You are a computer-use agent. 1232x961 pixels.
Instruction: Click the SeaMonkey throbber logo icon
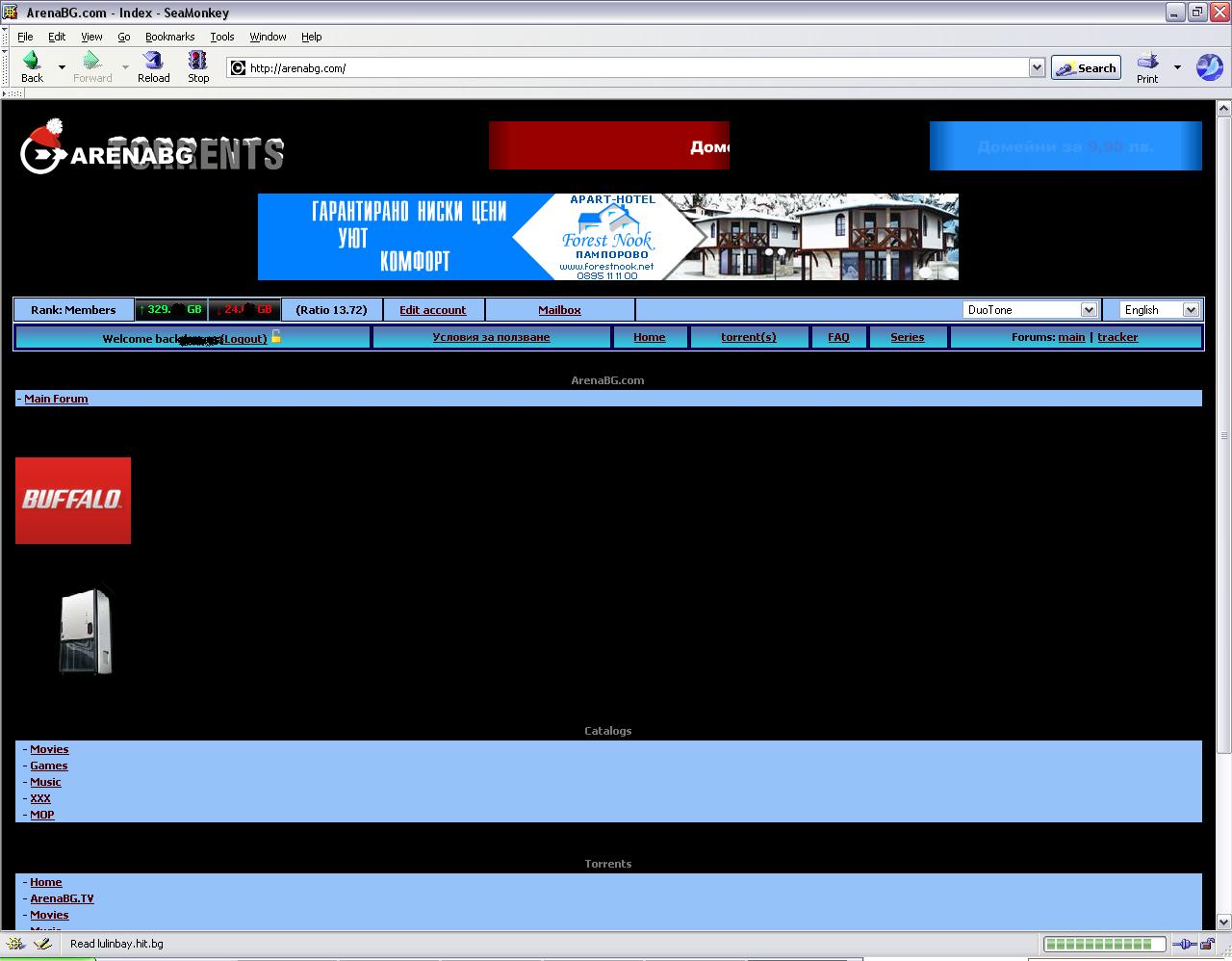pyautogui.click(x=1209, y=66)
